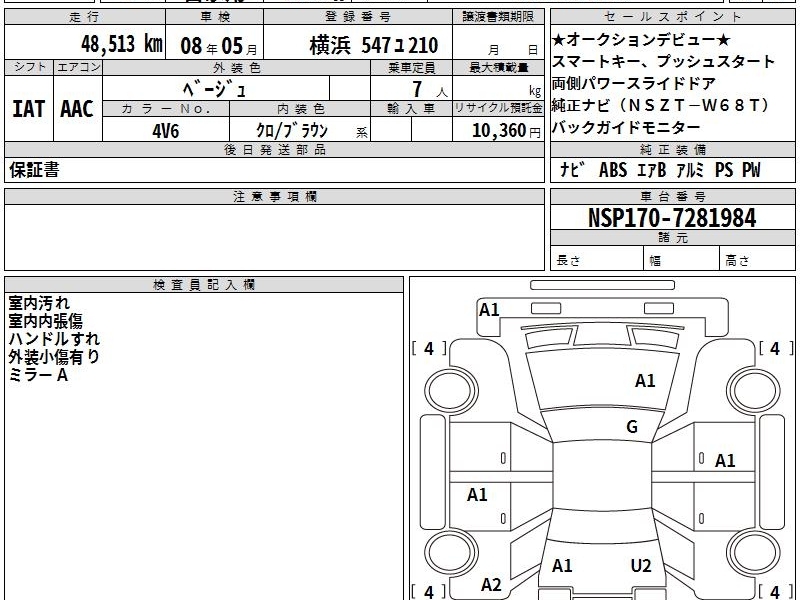Select recycle deposit 10,360円
This screenshot has width=800, height=600.
(506, 131)
